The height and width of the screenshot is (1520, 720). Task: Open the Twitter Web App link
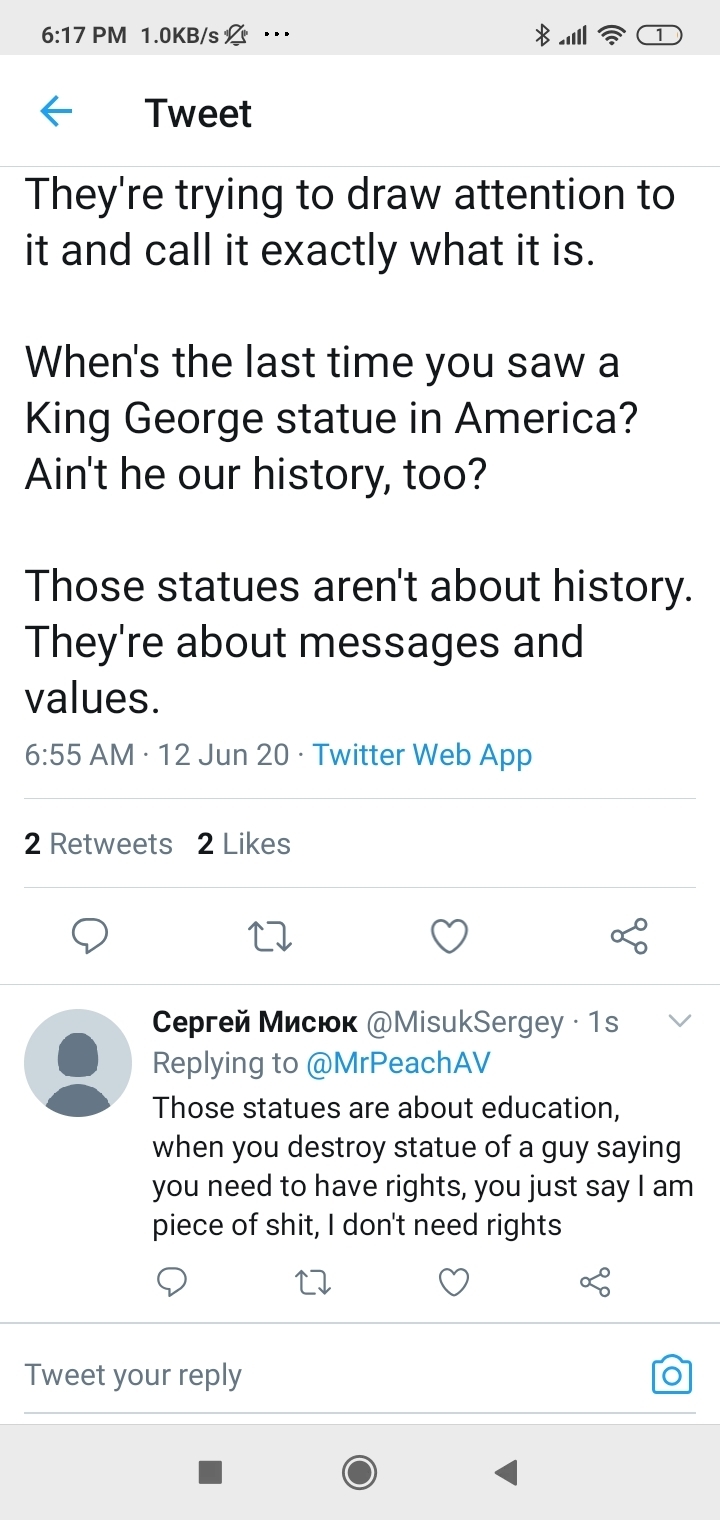[422, 755]
